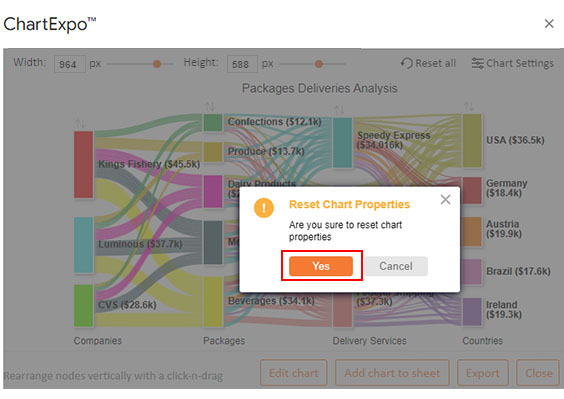The width and height of the screenshot is (564, 399).
Task: Click the Reset all icon
Action: 406,63
